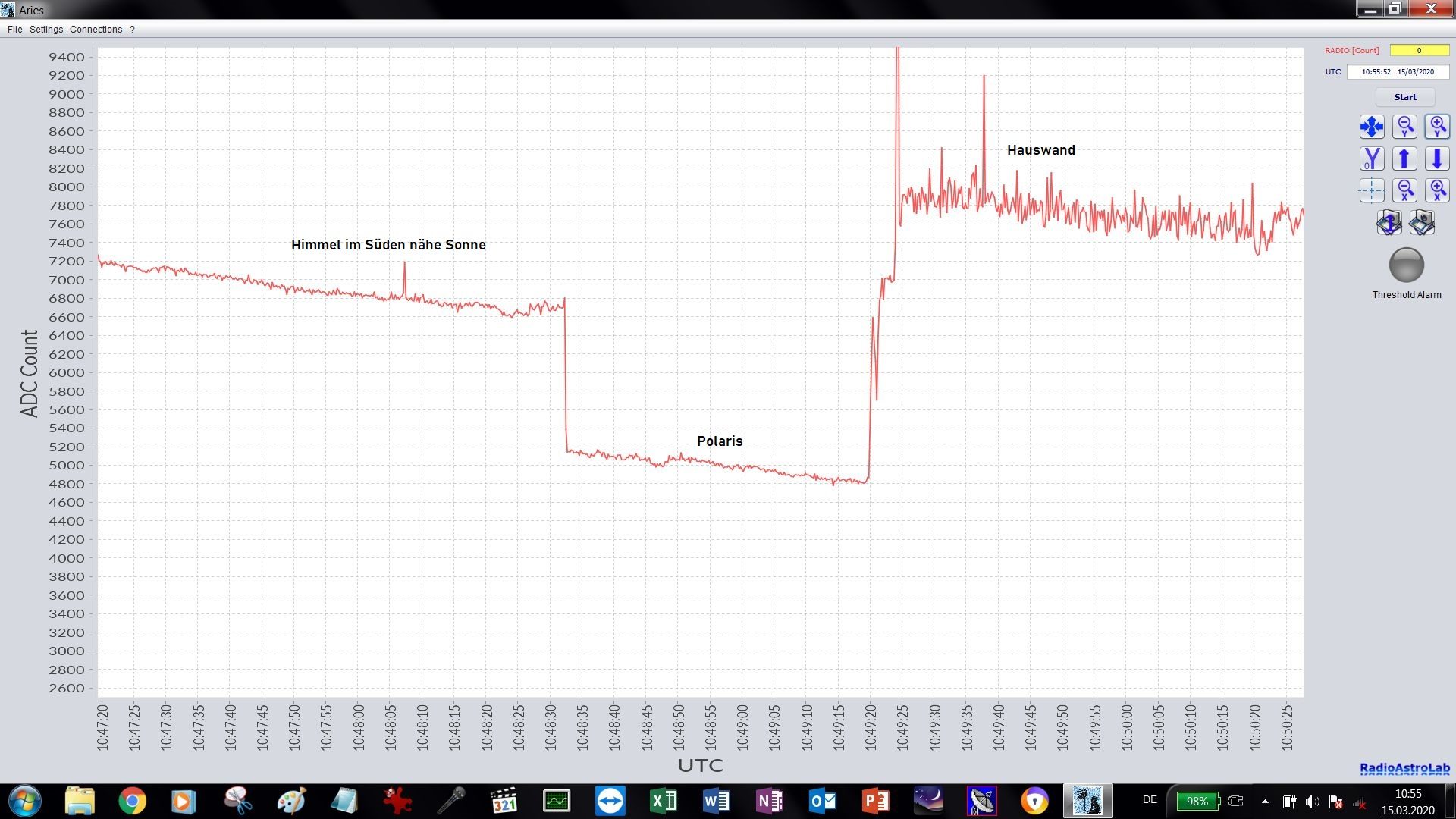1456x819 pixels.
Task: Click the fit-all arrows chart icon
Action: 1372,127
